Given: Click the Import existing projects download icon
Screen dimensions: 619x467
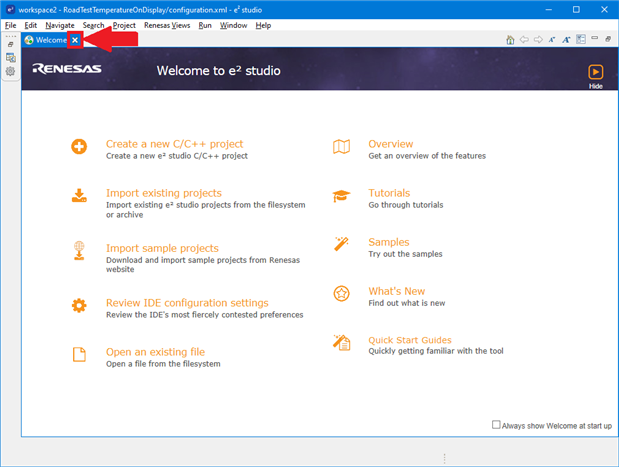Looking at the screenshot, I should [x=79, y=195].
